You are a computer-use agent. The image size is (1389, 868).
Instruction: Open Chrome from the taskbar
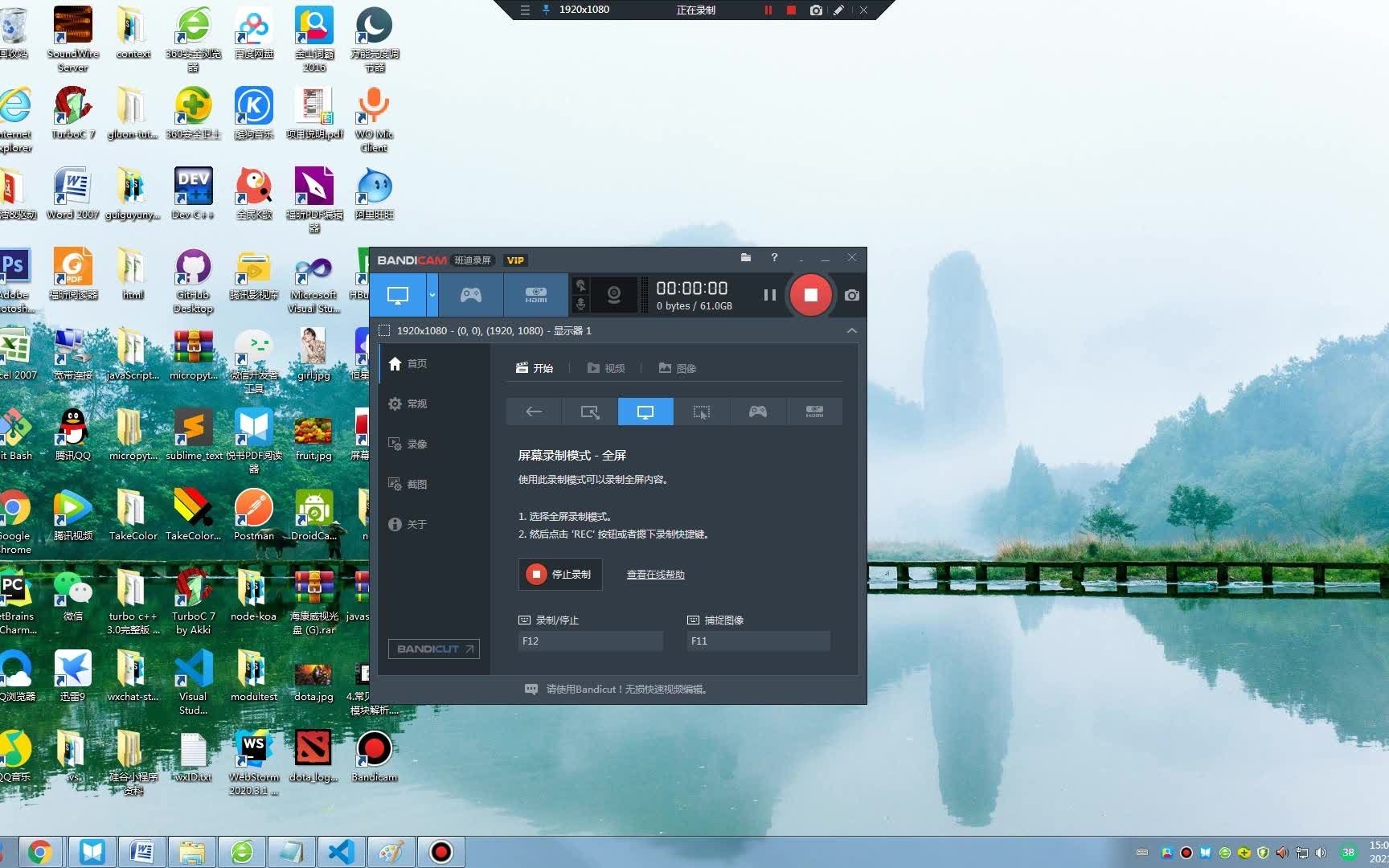[39, 852]
